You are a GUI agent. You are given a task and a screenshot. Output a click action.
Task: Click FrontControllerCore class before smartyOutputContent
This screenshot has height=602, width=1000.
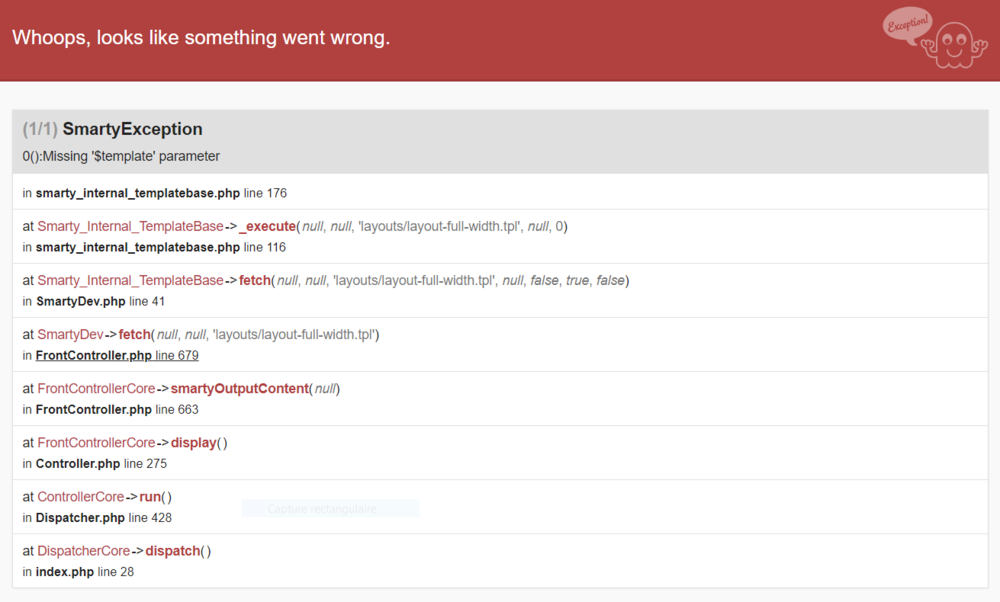(x=96, y=388)
